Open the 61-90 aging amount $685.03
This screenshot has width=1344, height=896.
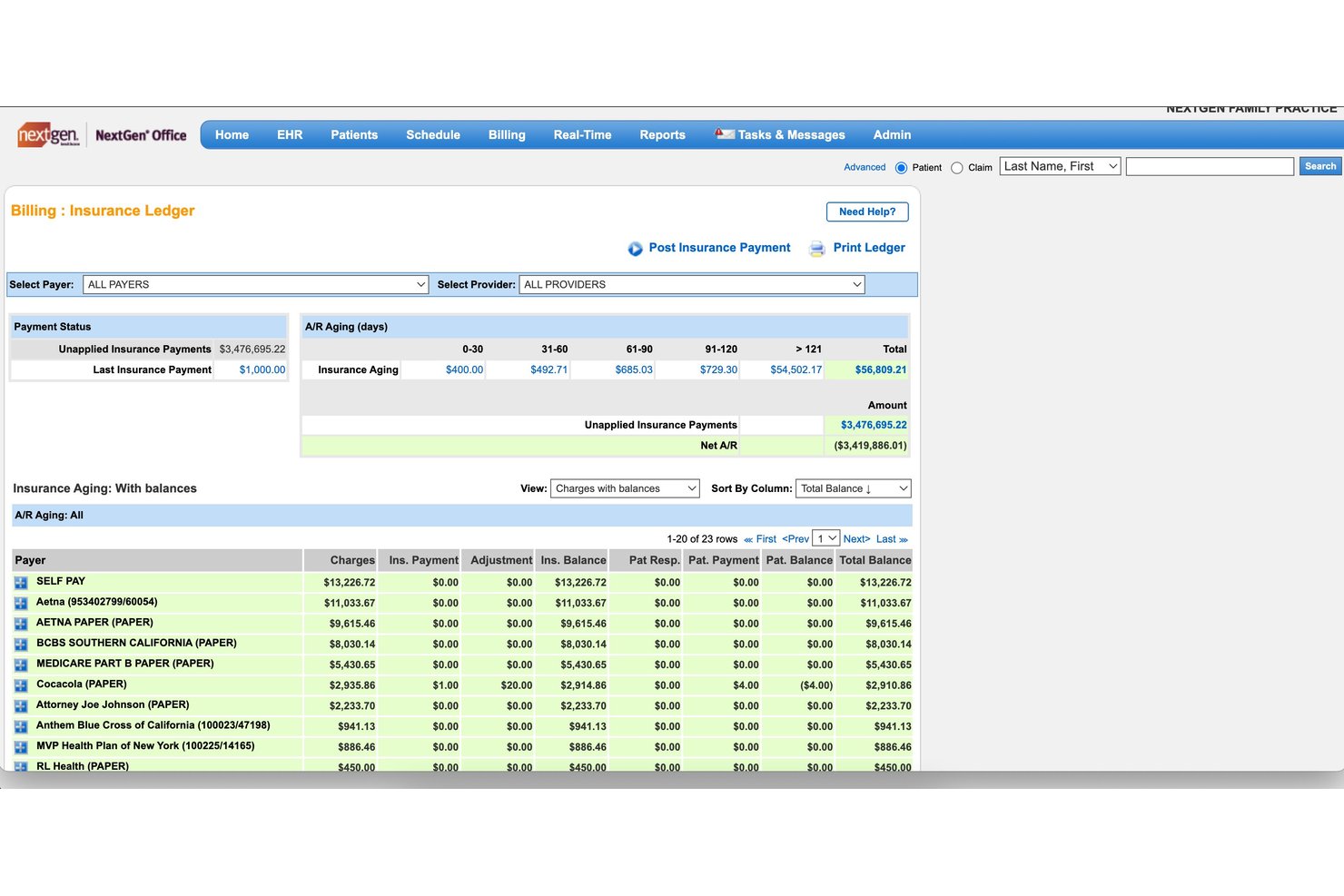tap(634, 370)
